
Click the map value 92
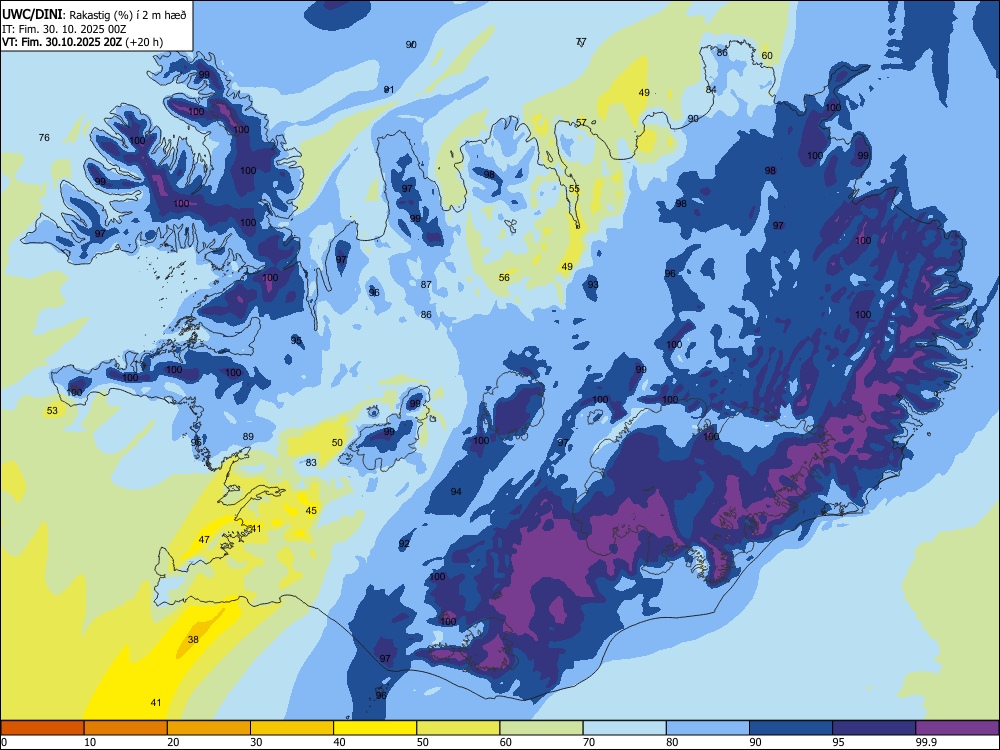tap(404, 543)
